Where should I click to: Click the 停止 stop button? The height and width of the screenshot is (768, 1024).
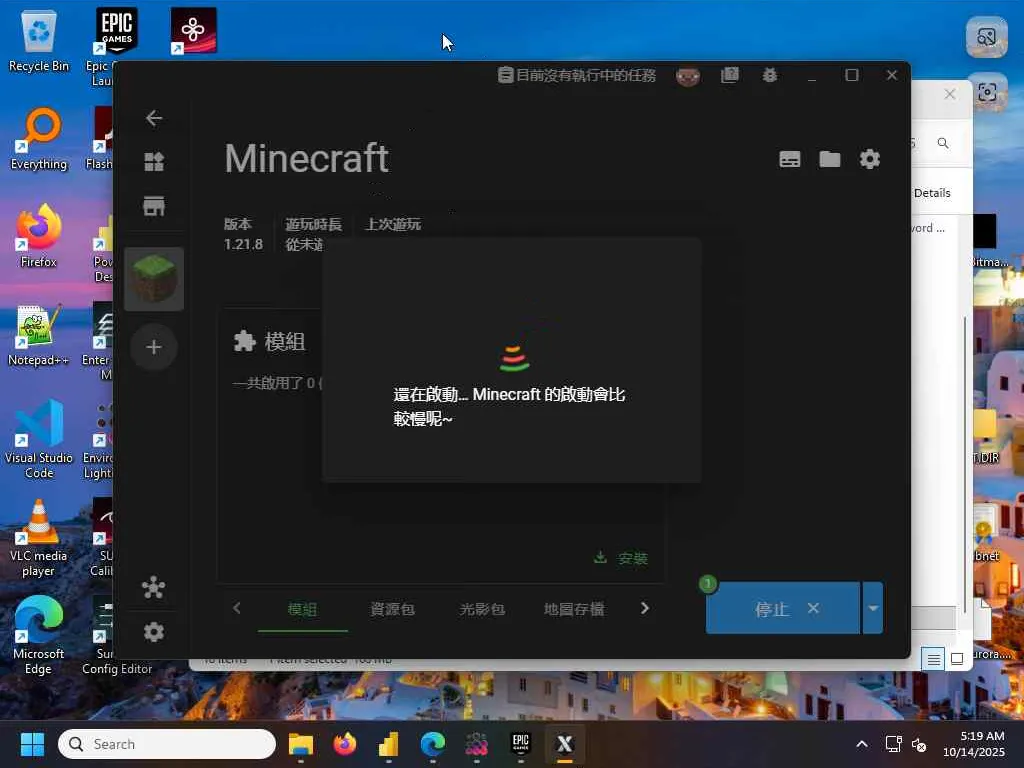(782, 608)
